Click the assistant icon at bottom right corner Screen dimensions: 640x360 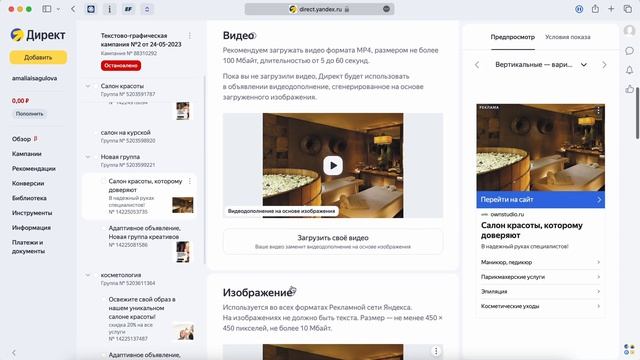(x=629, y=349)
